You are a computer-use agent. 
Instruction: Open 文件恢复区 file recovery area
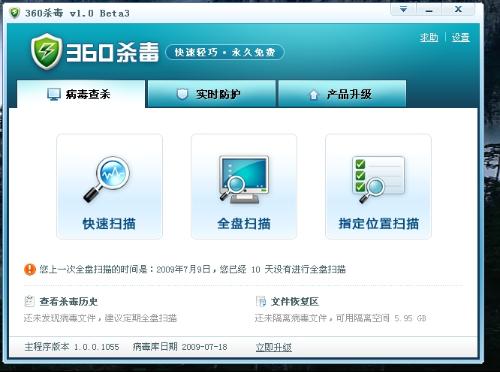pos(295,301)
